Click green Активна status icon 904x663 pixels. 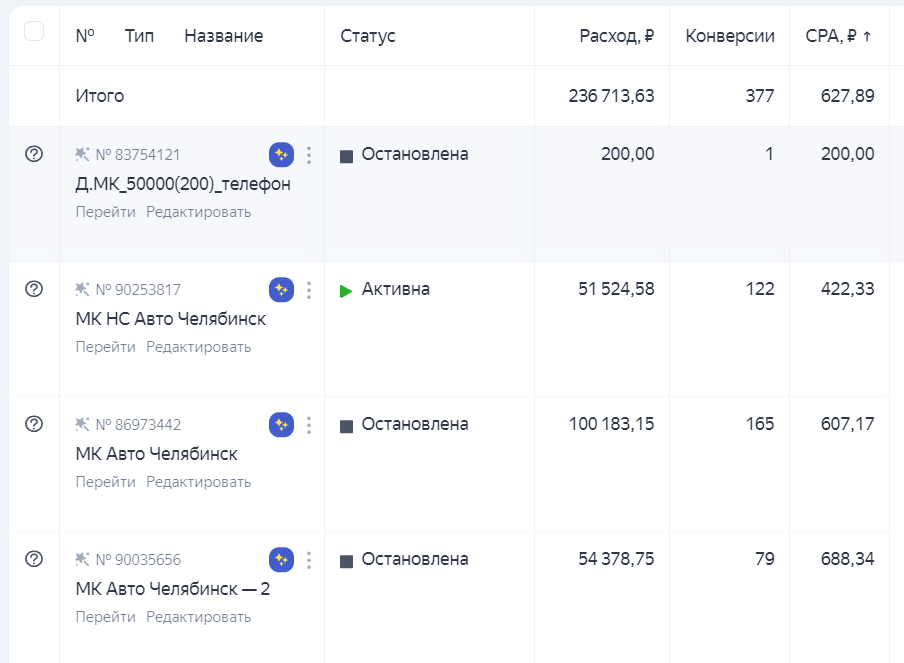tap(347, 289)
